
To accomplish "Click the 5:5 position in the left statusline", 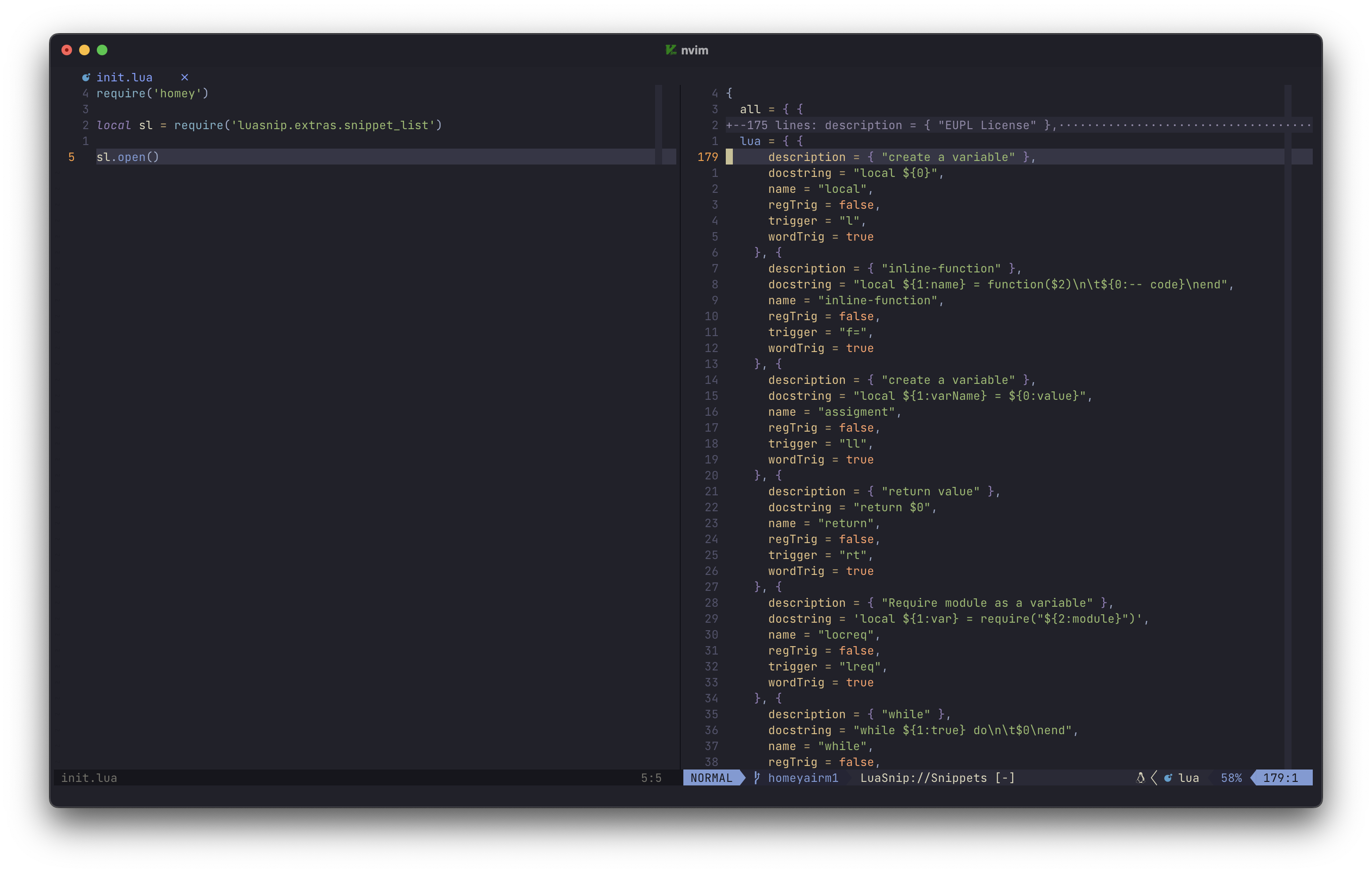I will 651,778.
